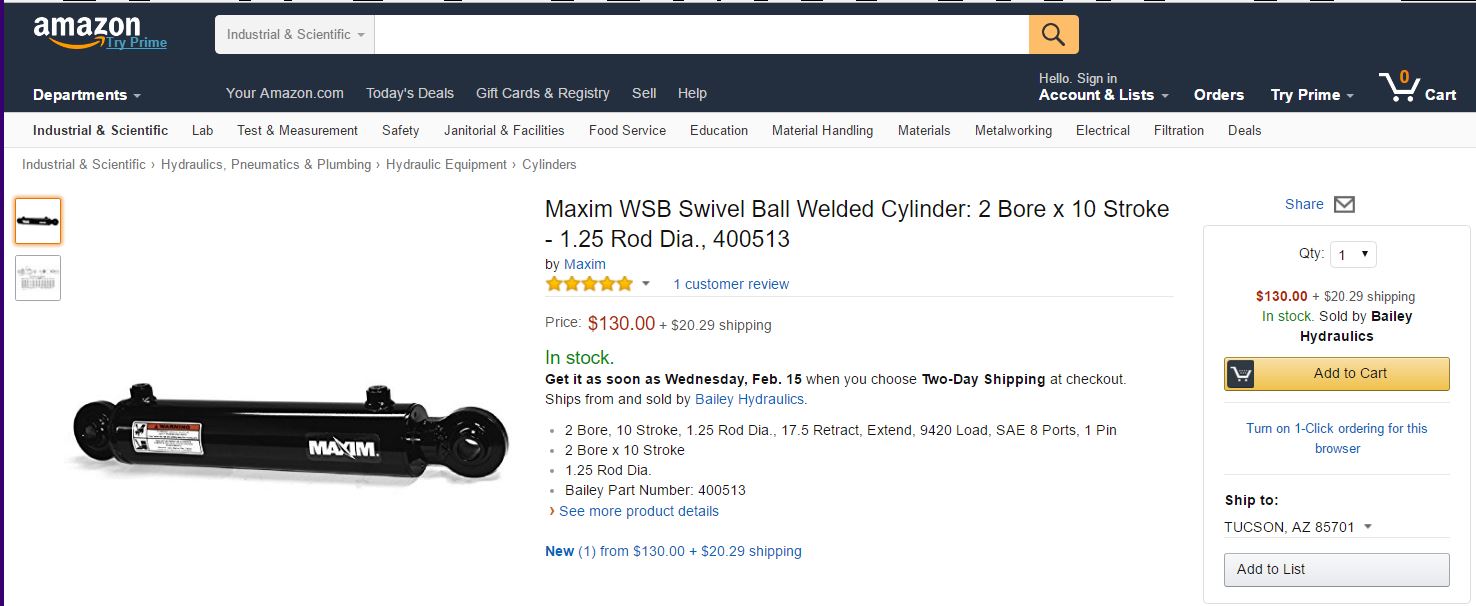Select the first cylinder photo thumbnail
The image size is (1476, 606).
pos(38,221)
